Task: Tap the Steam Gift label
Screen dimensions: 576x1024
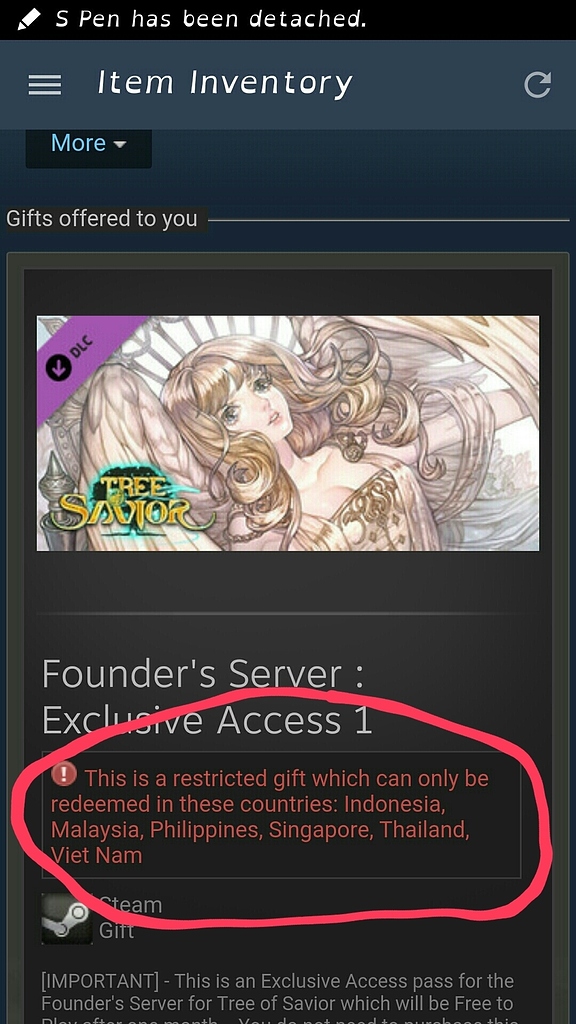Action: (x=130, y=918)
